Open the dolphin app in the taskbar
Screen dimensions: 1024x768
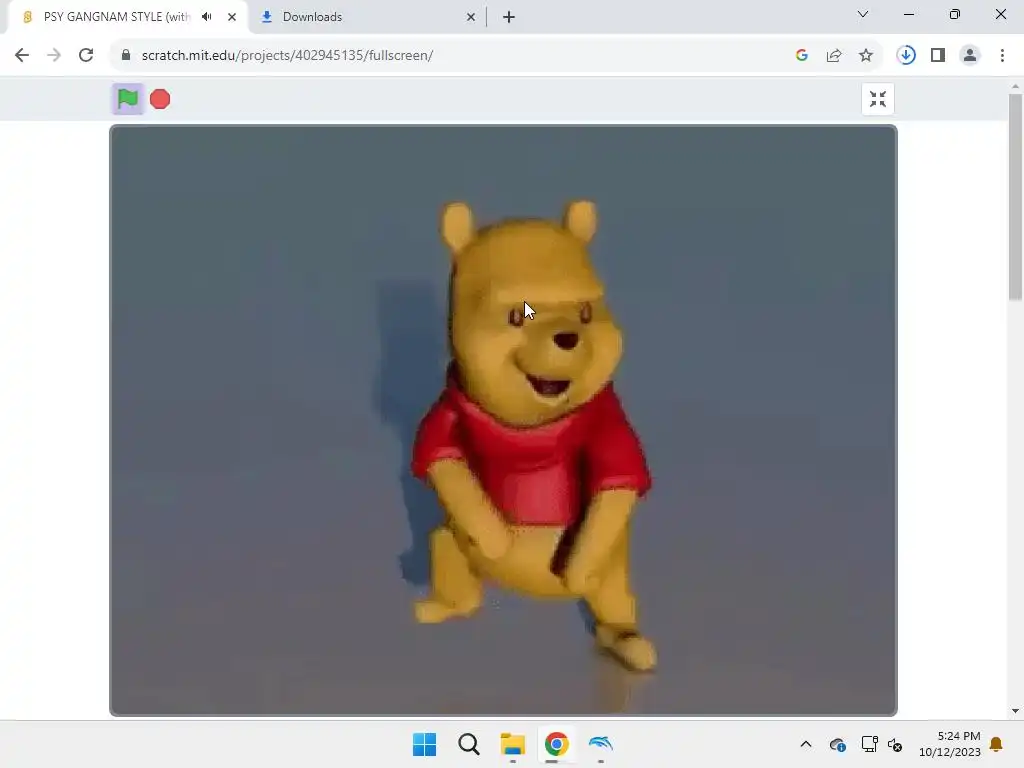click(601, 744)
